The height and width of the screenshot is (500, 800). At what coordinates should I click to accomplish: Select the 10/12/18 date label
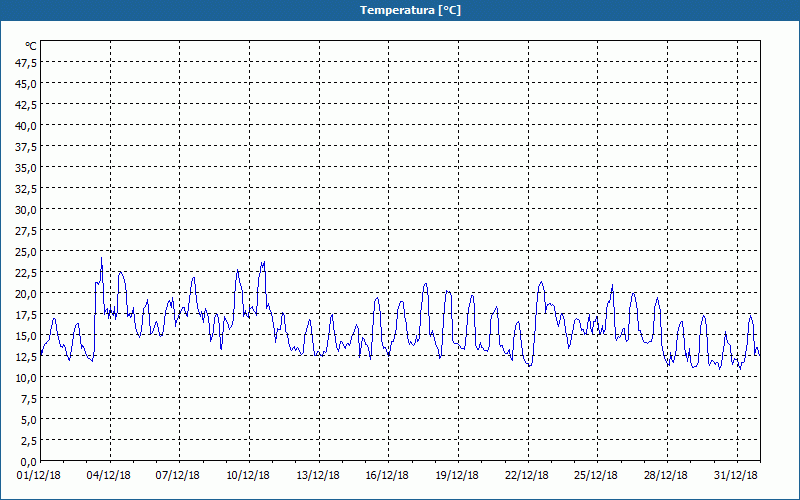pyautogui.click(x=248, y=475)
